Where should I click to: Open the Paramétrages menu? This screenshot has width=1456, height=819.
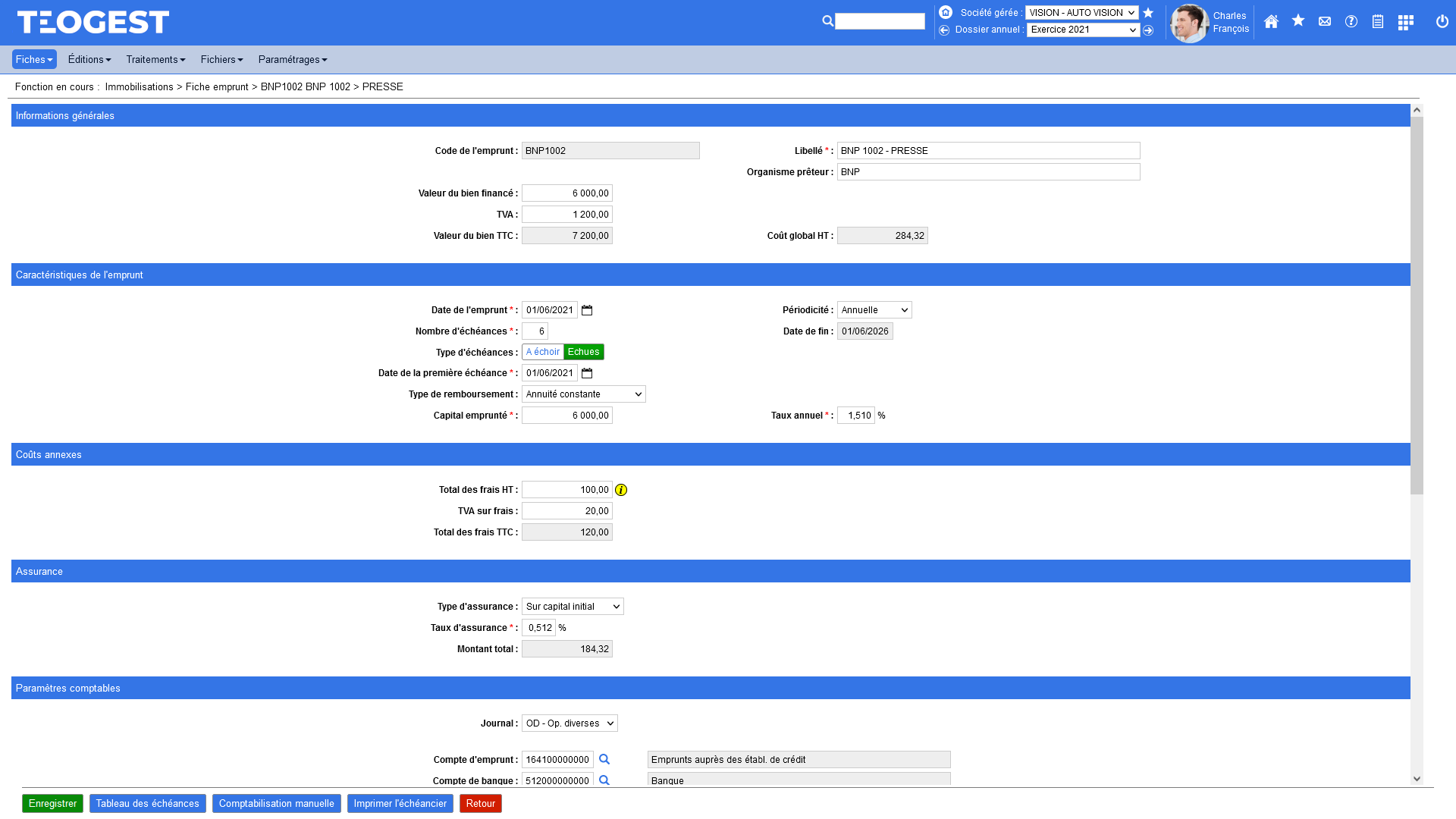[x=292, y=59]
